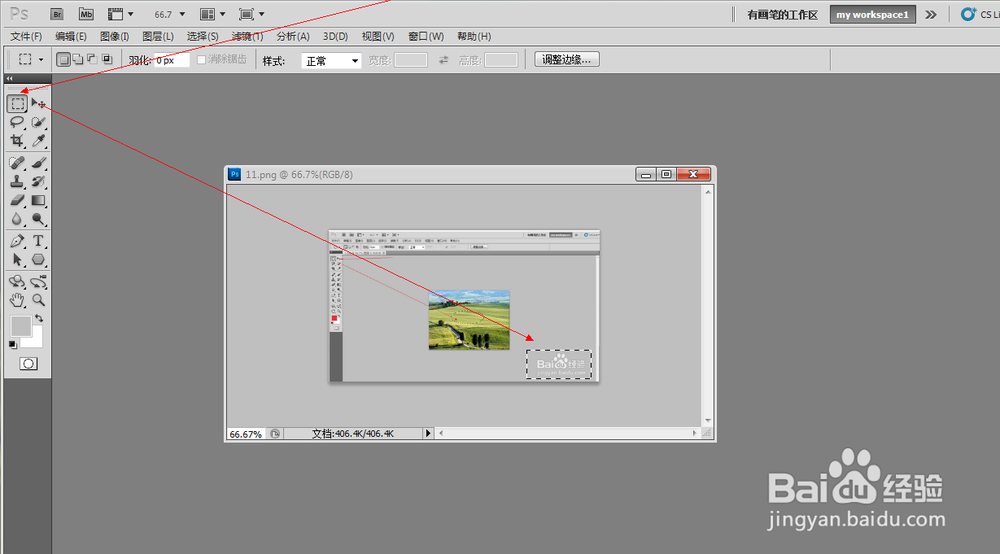Select the Rectangular Marquee tool in toolbox
Screen dimensions: 1000x554
[x=17, y=103]
